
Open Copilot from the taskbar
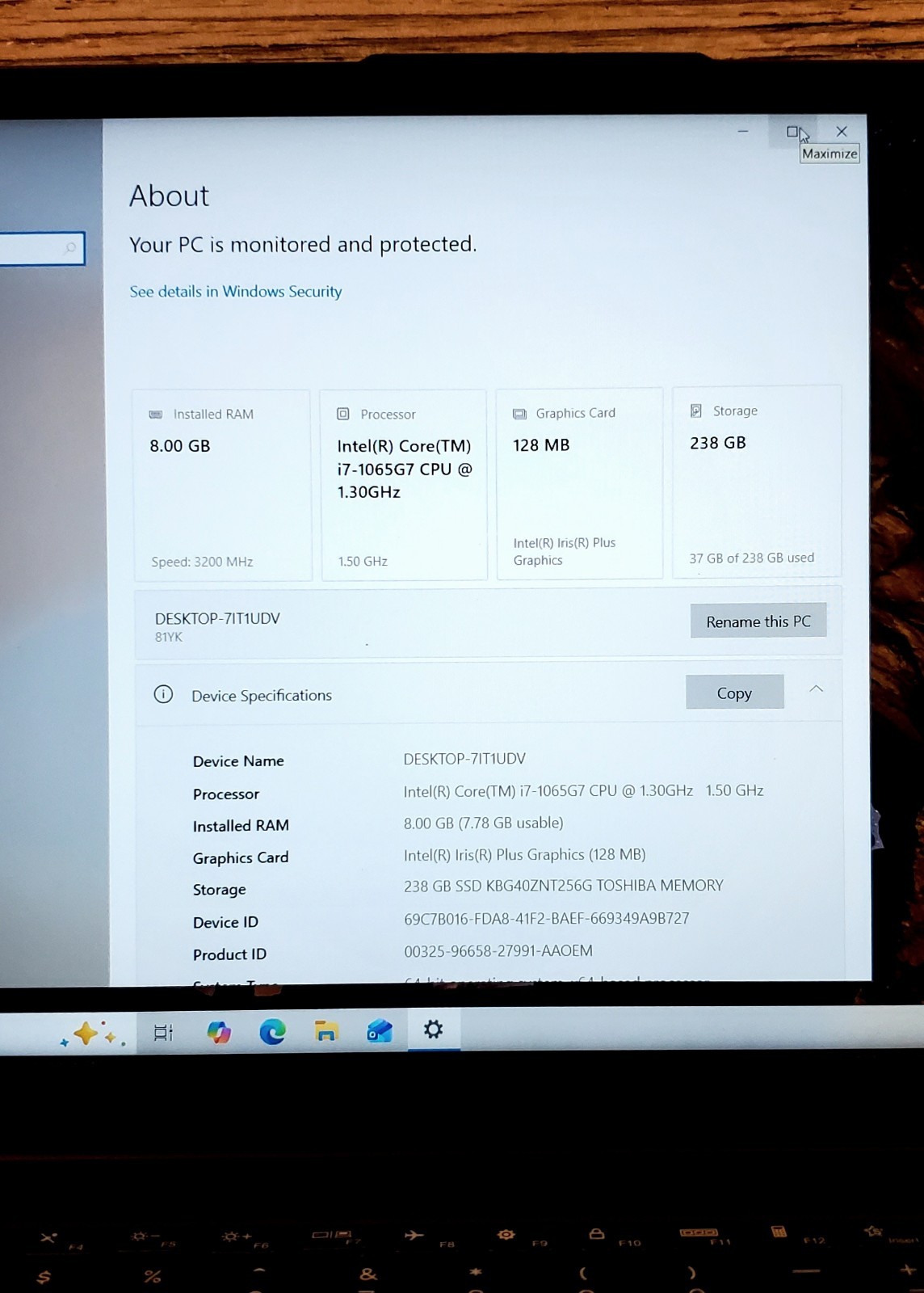[x=218, y=1032]
